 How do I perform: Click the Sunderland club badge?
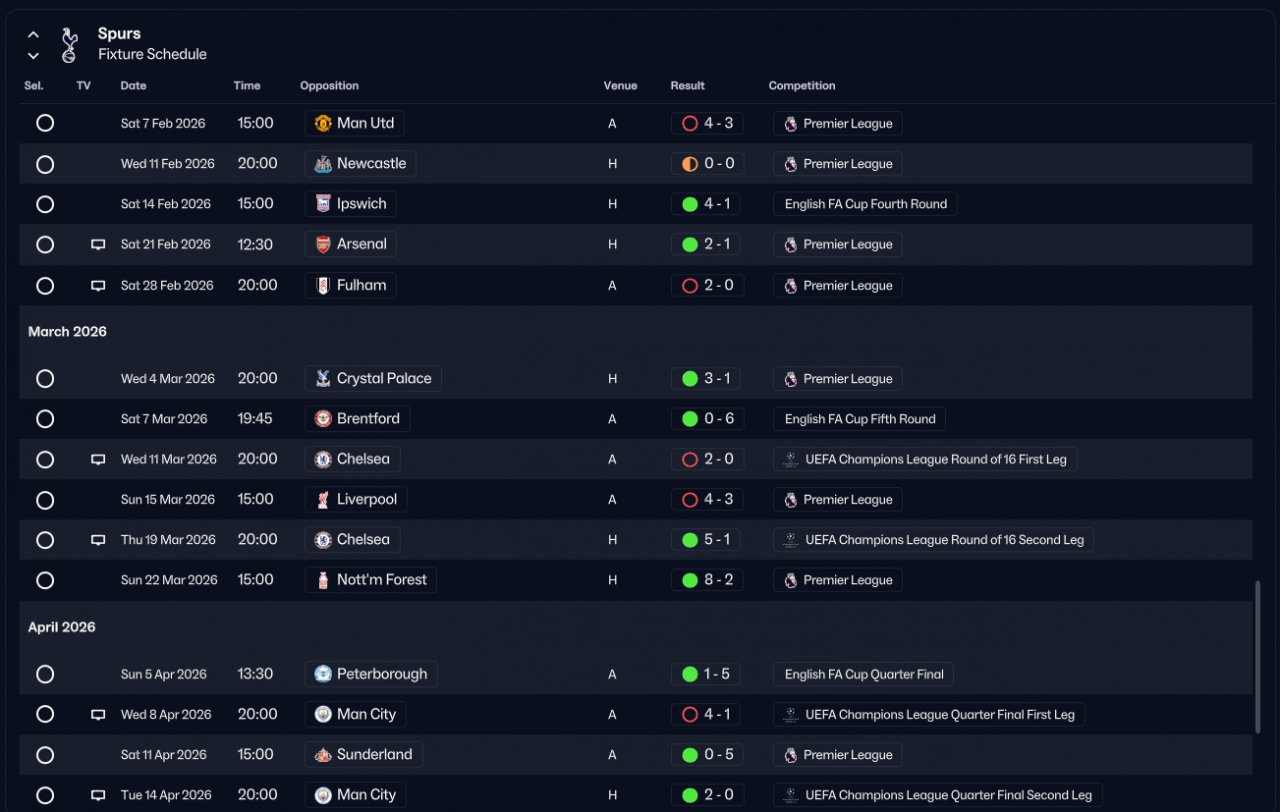tap(323, 755)
